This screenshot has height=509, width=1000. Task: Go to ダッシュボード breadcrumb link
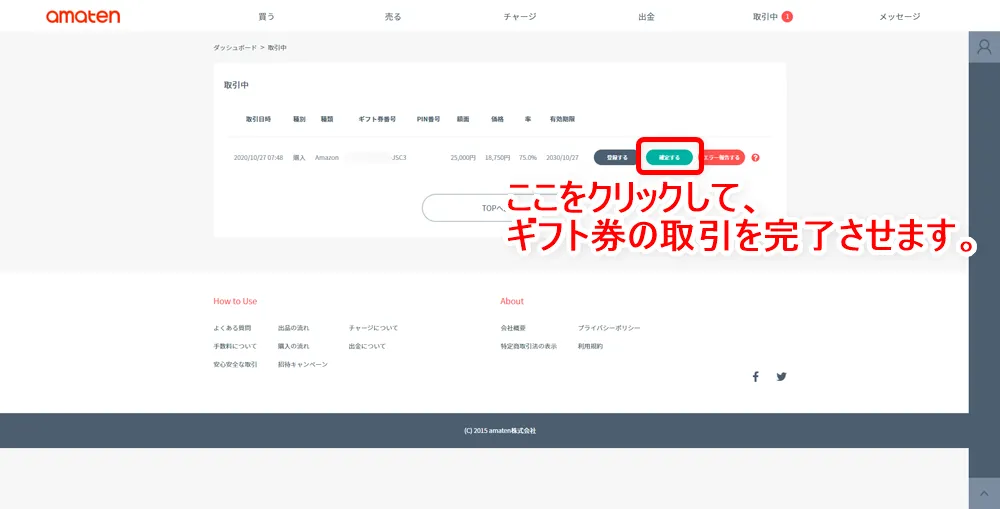235,48
